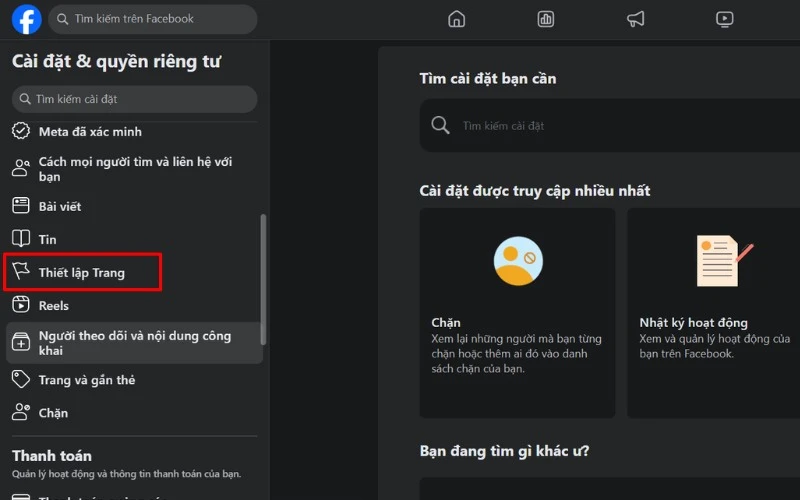Click the Nhật ký hoạt động card title
Image resolution: width=800 pixels, height=500 pixels.
[x=693, y=322]
